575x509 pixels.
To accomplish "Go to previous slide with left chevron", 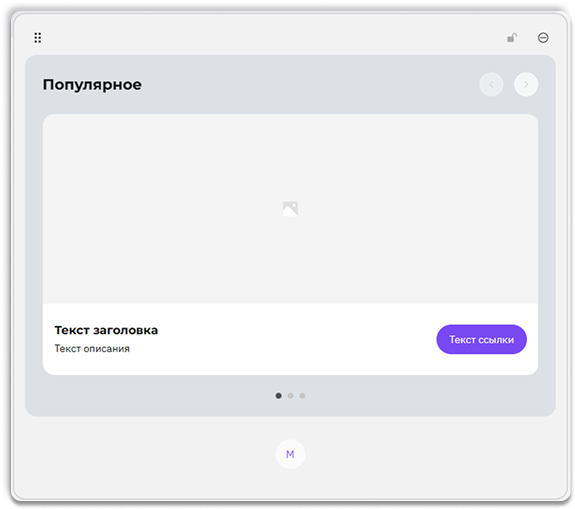I will pyautogui.click(x=491, y=84).
